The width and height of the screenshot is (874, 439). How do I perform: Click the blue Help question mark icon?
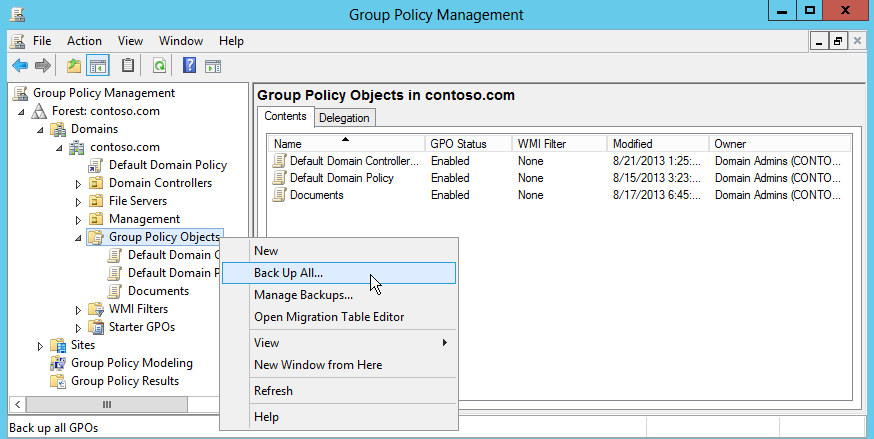tap(190, 66)
